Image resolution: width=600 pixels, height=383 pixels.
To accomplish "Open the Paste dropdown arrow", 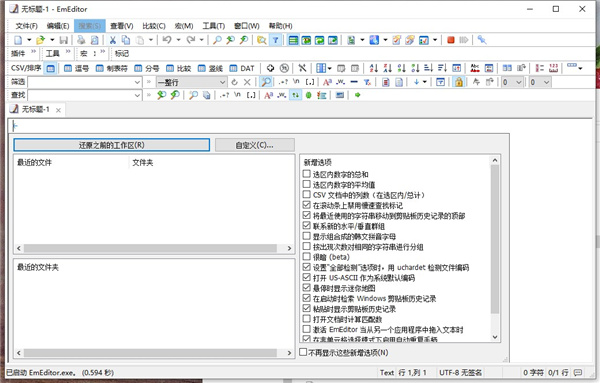I will (151, 40).
